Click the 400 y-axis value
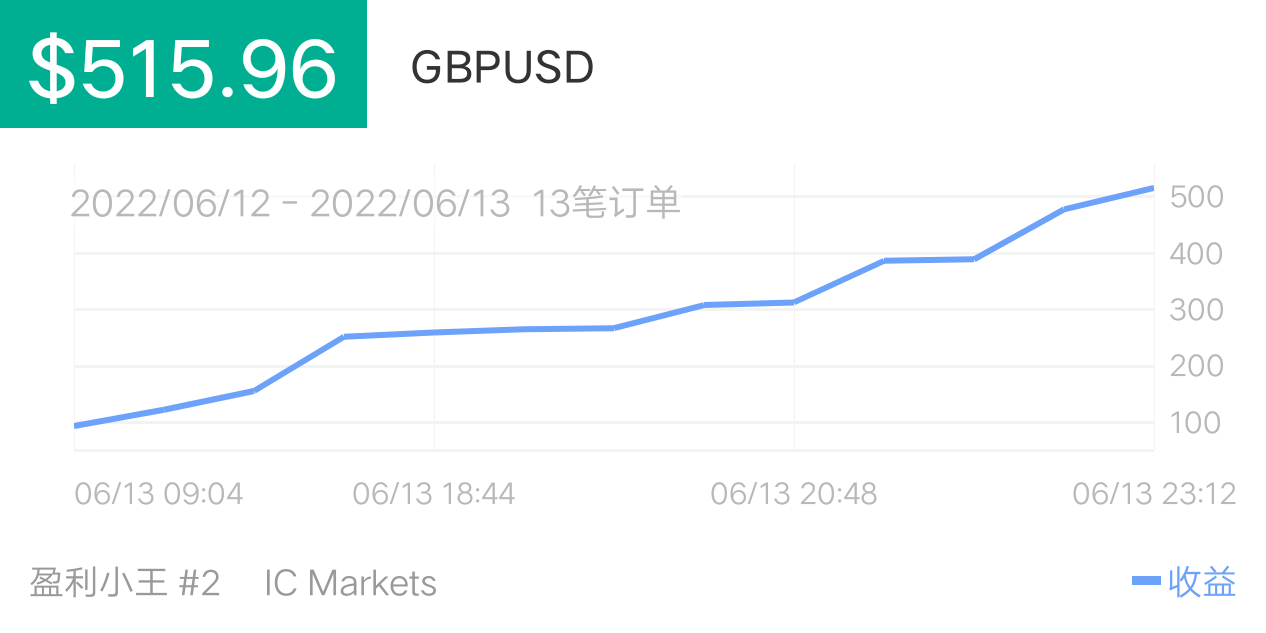Screen dimensions: 1266x633 point(1196,253)
